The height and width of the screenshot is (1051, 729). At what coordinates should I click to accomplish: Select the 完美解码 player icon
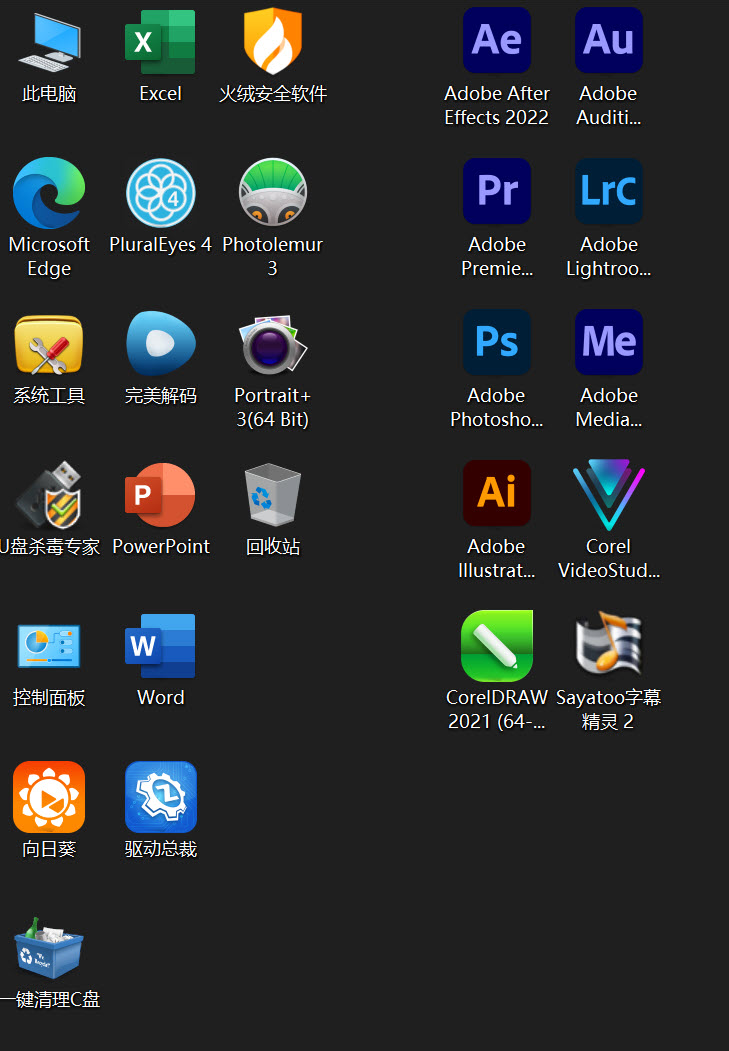161,343
